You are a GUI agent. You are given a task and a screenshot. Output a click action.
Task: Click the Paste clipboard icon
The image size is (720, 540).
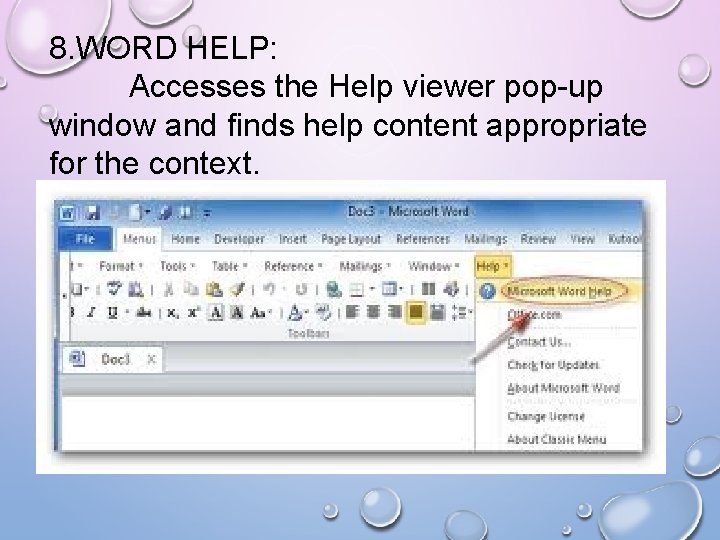tap(214, 289)
